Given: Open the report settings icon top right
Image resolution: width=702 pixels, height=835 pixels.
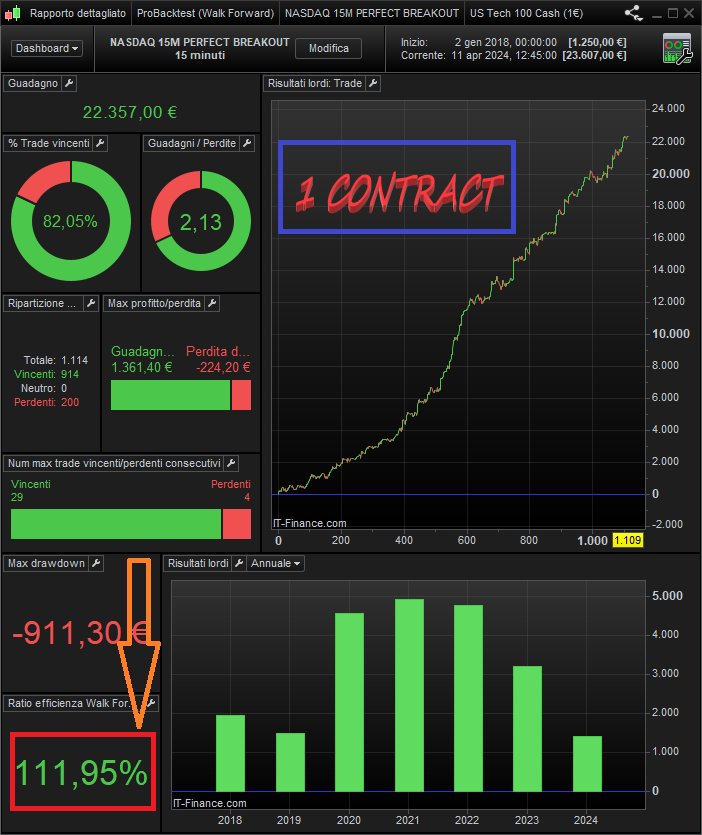Looking at the screenshot, I should (x=677, y=49).
